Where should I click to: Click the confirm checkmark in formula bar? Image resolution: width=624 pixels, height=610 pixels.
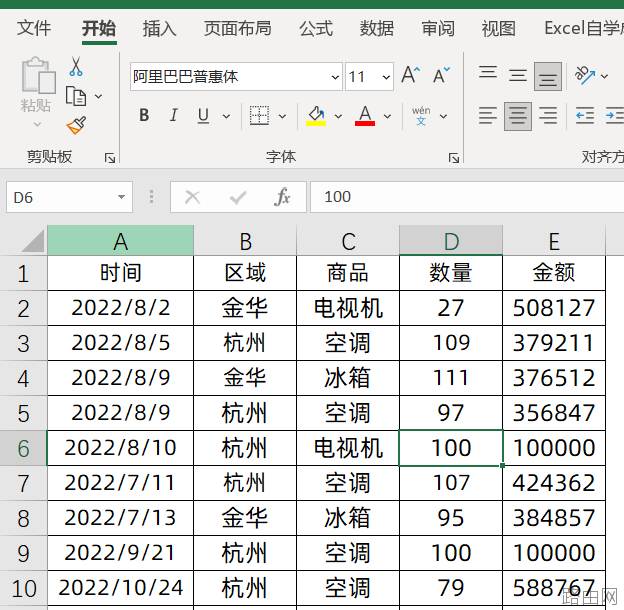point(238,197)
